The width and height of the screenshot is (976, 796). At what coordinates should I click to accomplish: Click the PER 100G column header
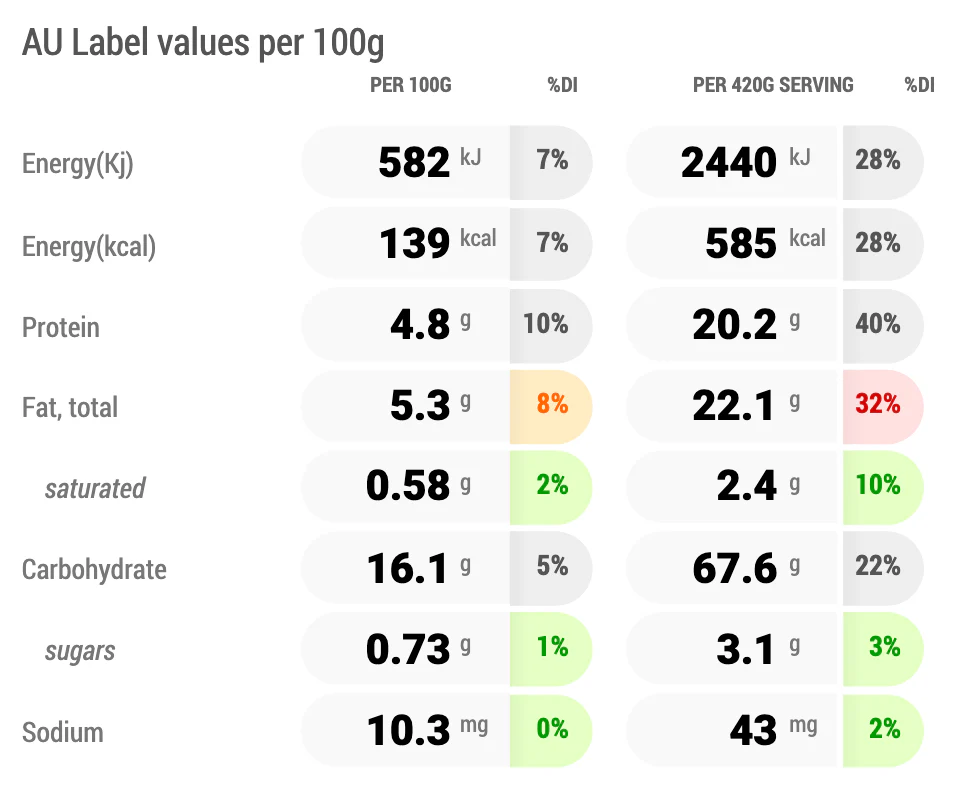tap(411, 85)
